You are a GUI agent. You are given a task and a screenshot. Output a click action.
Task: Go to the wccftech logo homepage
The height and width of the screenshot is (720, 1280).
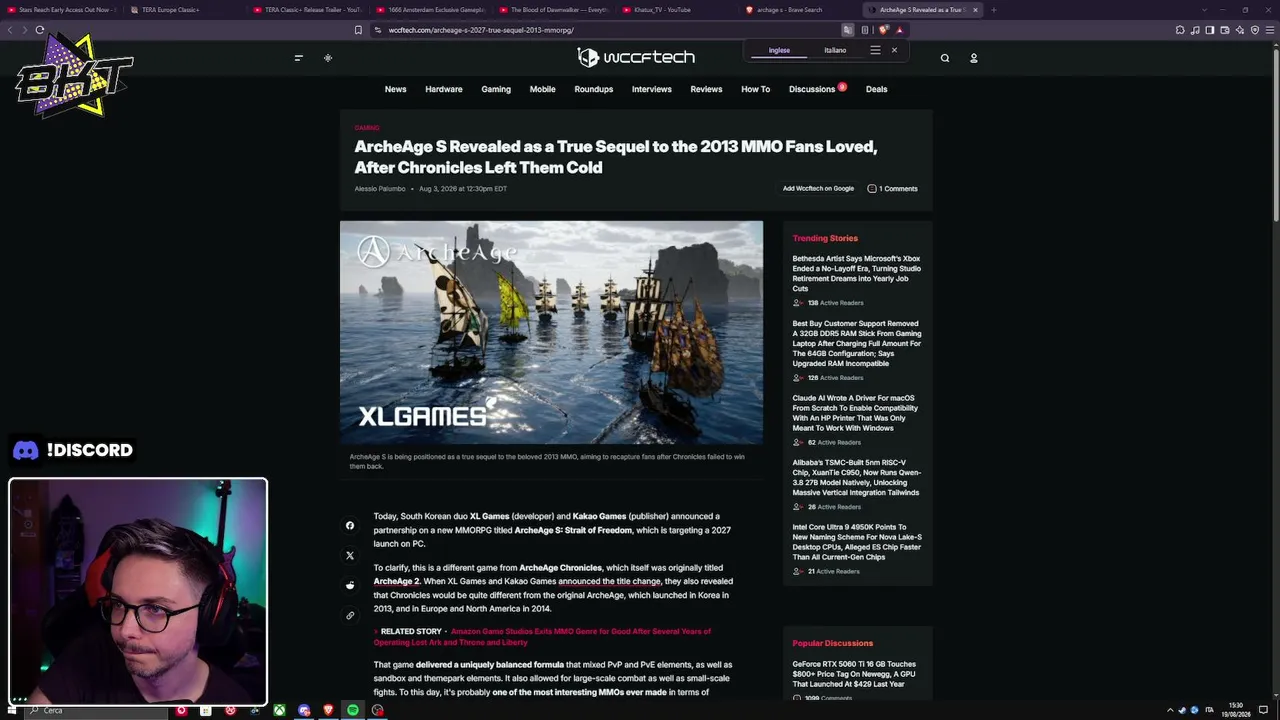[x=636, y=58]
